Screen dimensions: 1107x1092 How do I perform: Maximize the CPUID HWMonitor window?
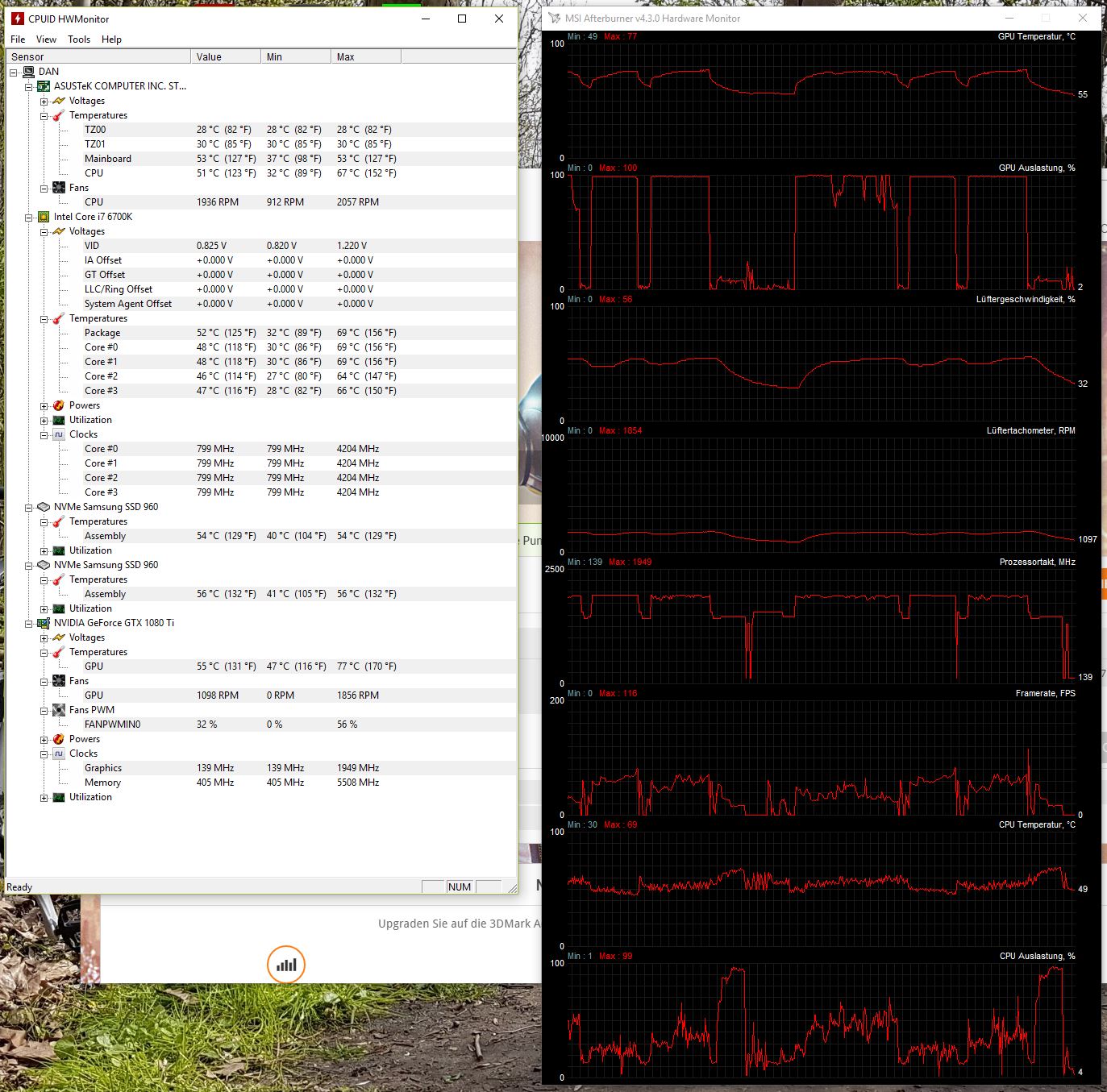pyautogui.click(x=462, y=19)
